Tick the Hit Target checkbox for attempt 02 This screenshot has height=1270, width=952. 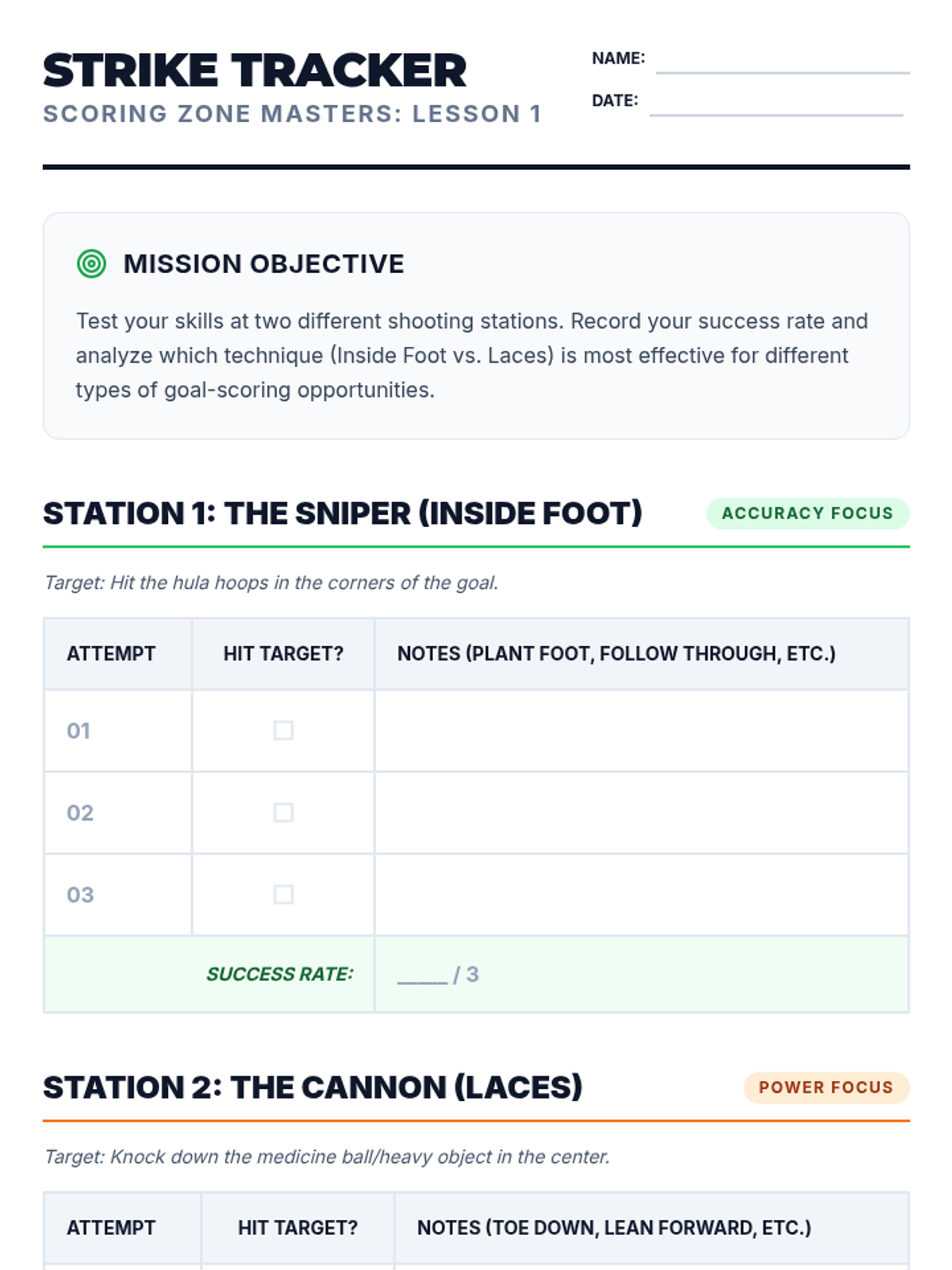[283, 812]
